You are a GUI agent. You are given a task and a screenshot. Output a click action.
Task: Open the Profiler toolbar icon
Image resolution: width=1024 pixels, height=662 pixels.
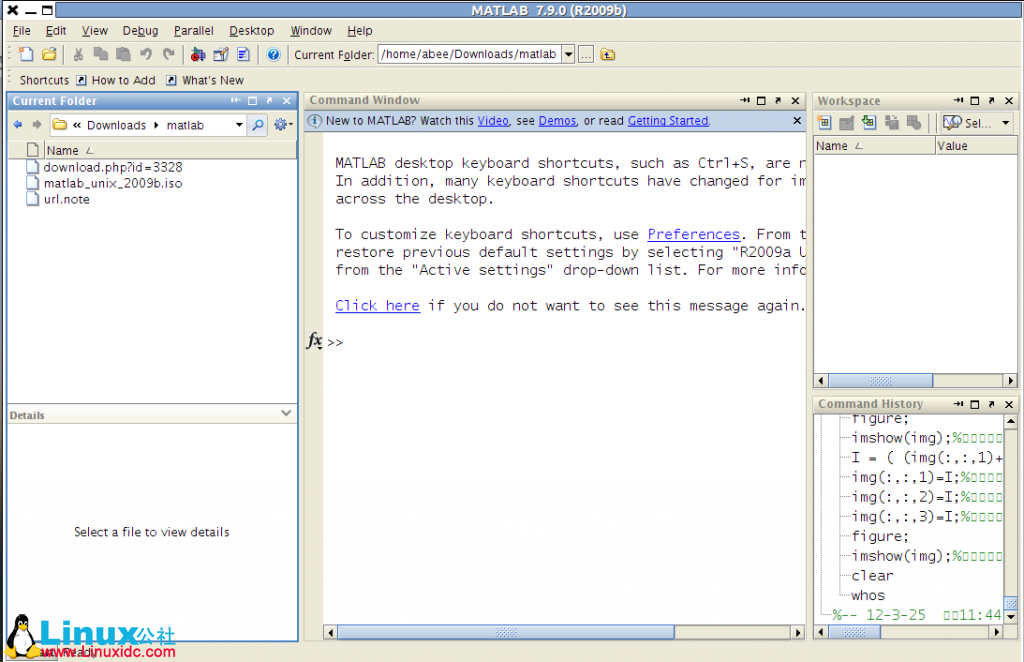243,54
